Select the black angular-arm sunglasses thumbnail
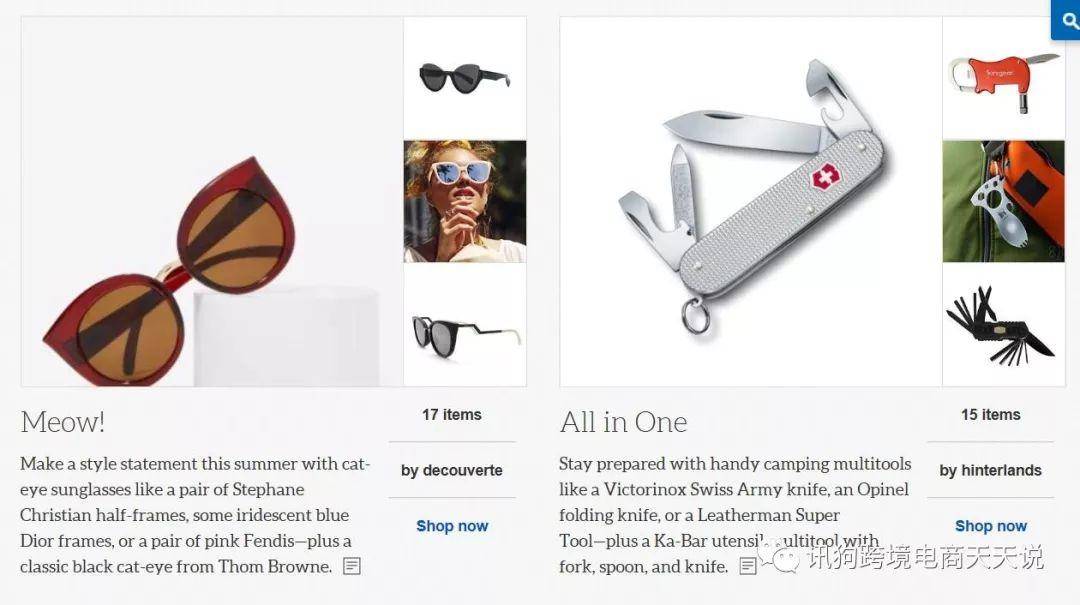This screenshot has height=605, width=1080. (465, 325)
